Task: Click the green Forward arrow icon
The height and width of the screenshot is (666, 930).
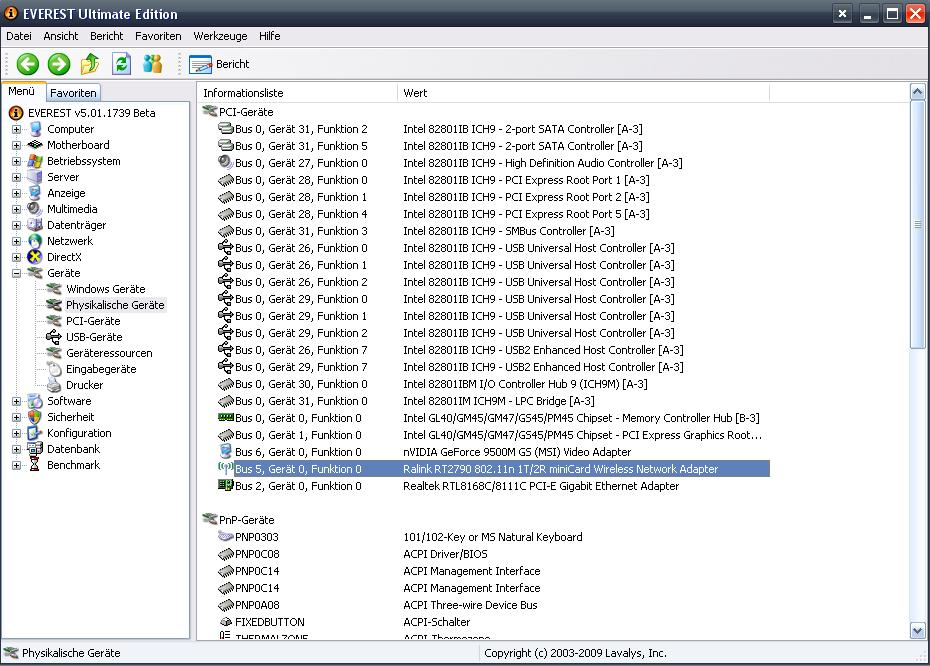Action: point(59,64)
